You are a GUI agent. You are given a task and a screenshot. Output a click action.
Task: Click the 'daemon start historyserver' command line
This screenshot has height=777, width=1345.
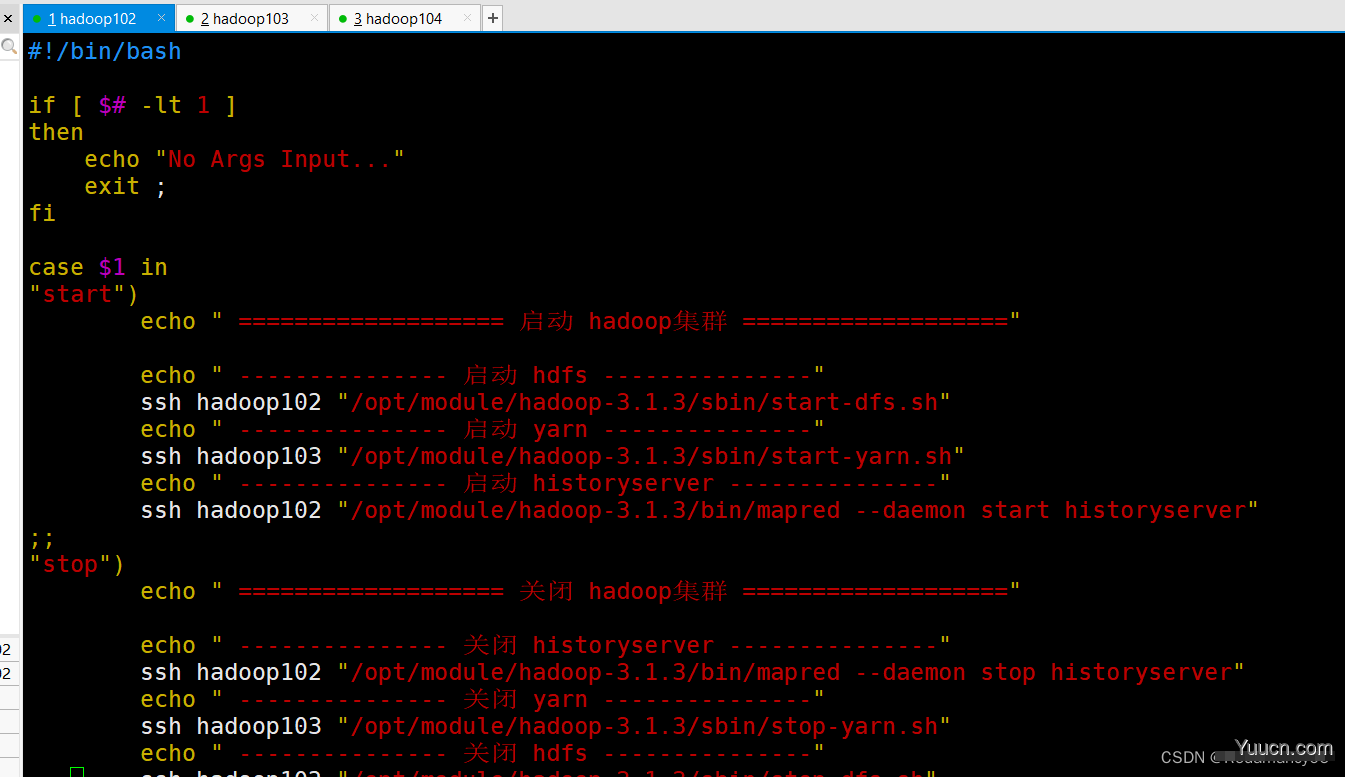pos(699,510)
